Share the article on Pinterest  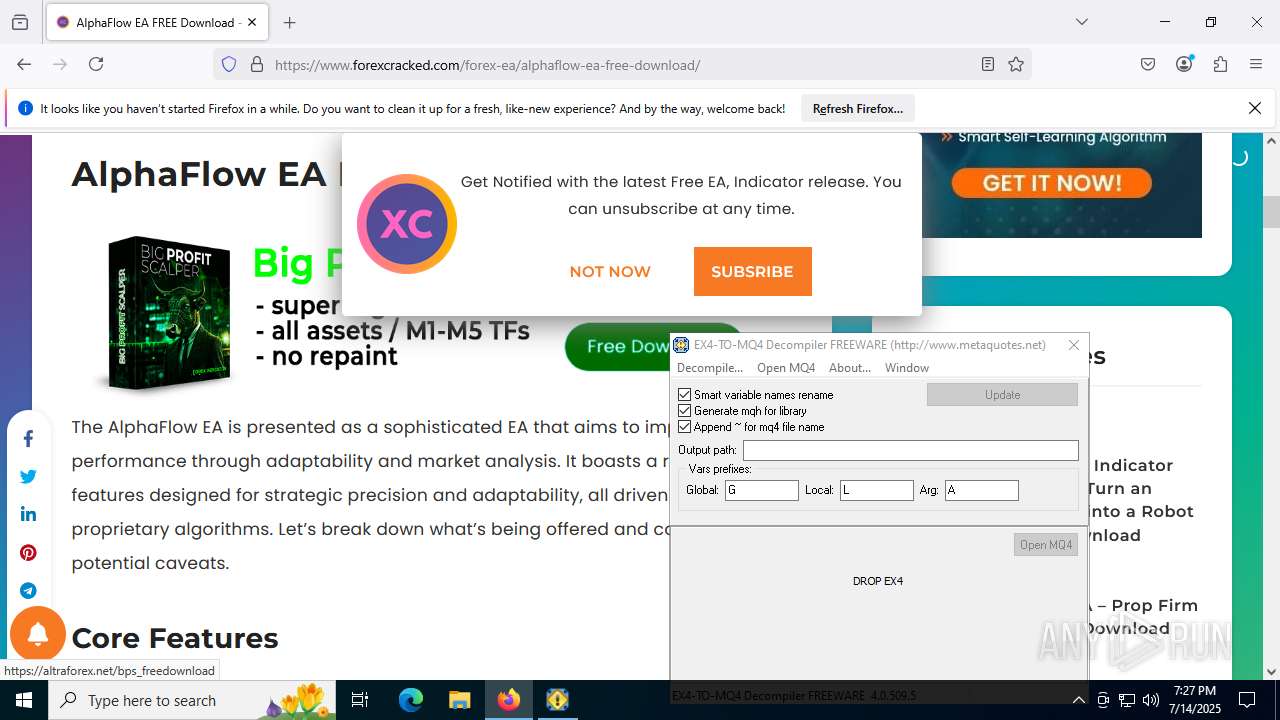click(x=28, y=552)
